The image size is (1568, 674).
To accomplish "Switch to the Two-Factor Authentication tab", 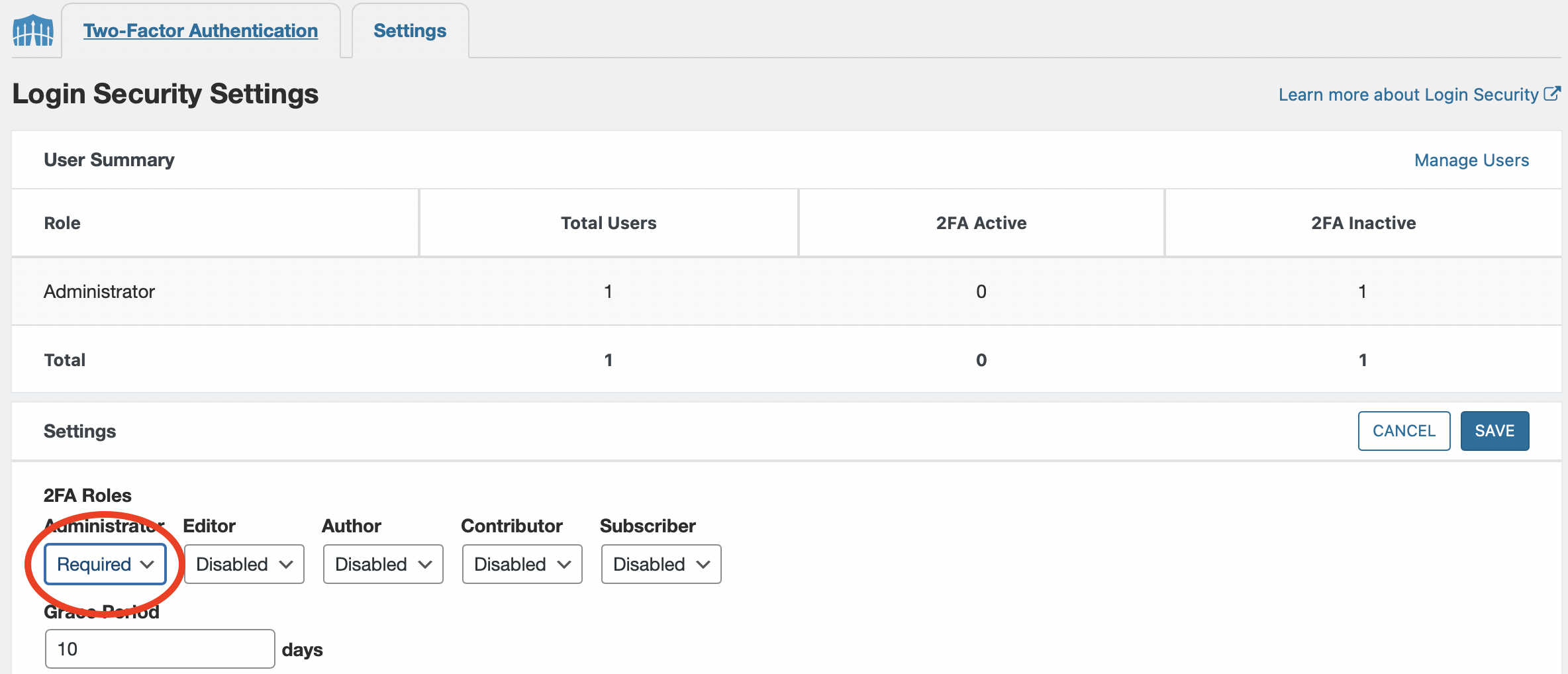I will pyautogui.click(x=201, y=30).
